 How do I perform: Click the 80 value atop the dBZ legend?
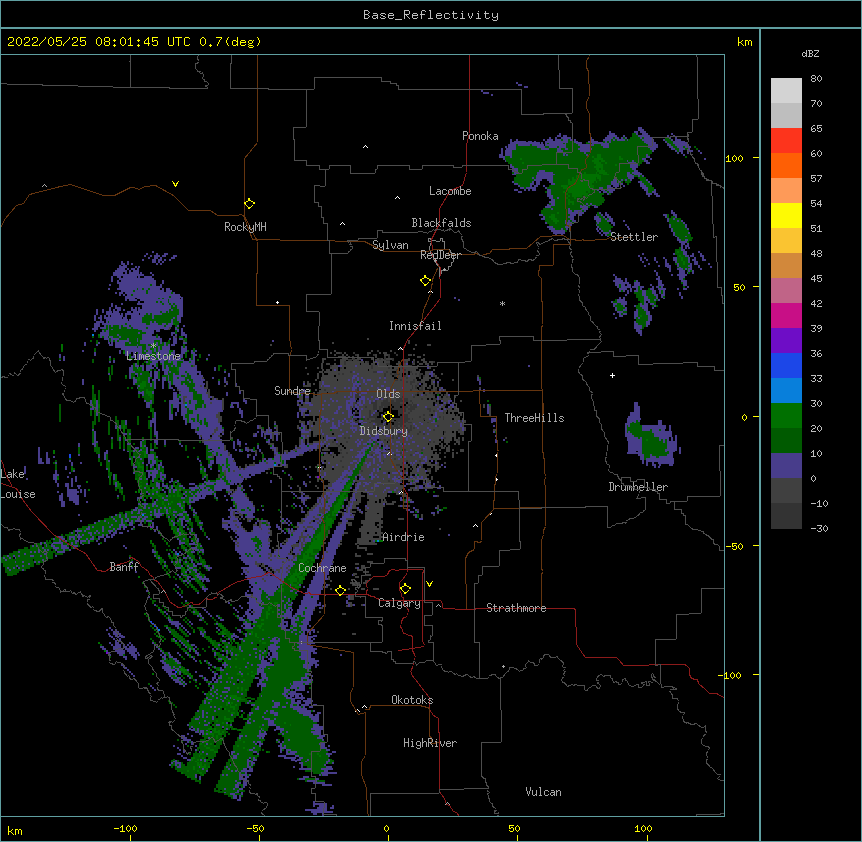[816, 78]
